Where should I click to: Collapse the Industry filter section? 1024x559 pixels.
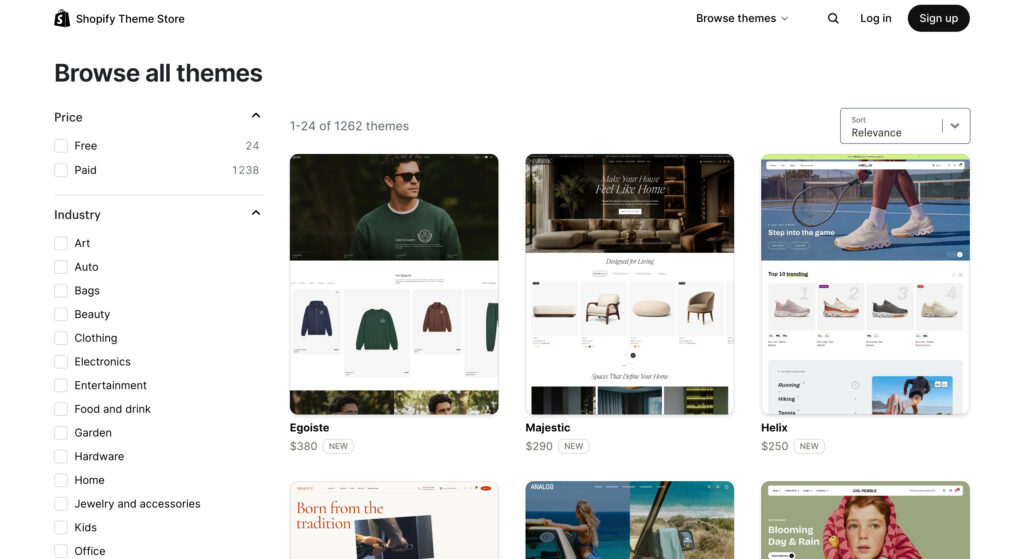pos(256,213)
